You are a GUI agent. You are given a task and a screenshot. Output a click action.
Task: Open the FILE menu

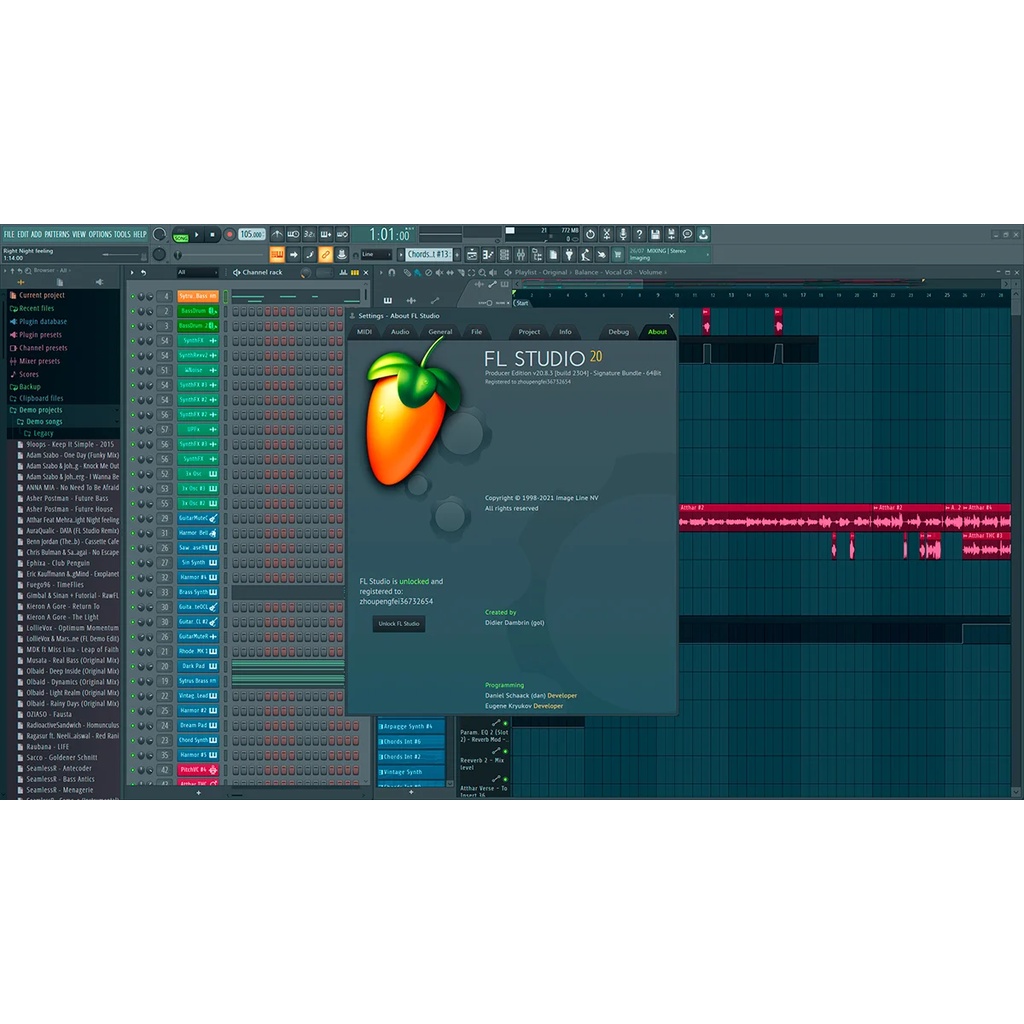coord(8,234)
